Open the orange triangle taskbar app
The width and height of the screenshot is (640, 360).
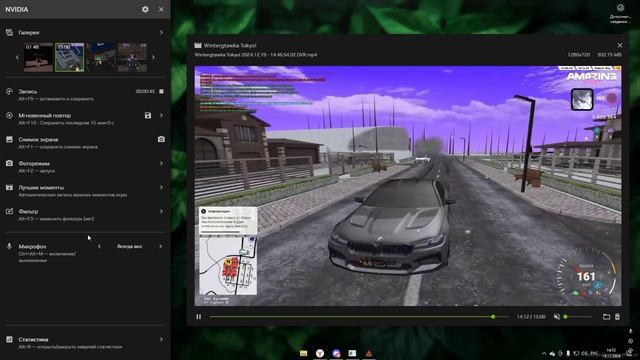(369, 353)
